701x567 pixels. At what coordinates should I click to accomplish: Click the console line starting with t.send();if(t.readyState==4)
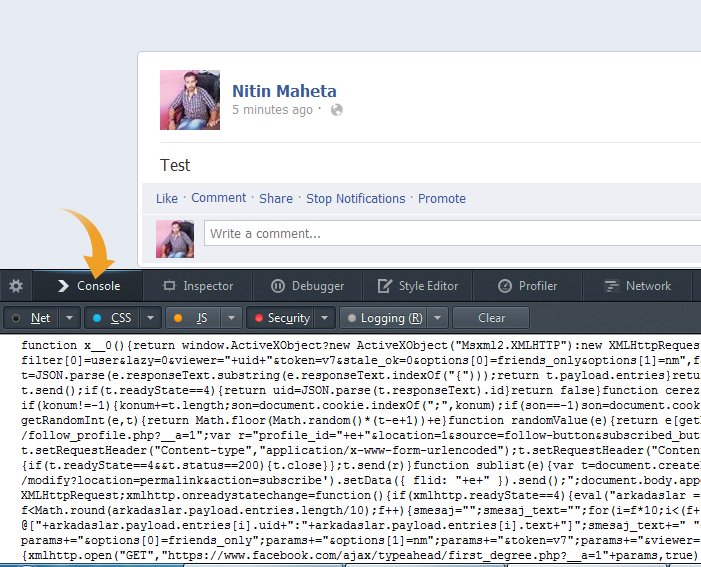point(360,390)
